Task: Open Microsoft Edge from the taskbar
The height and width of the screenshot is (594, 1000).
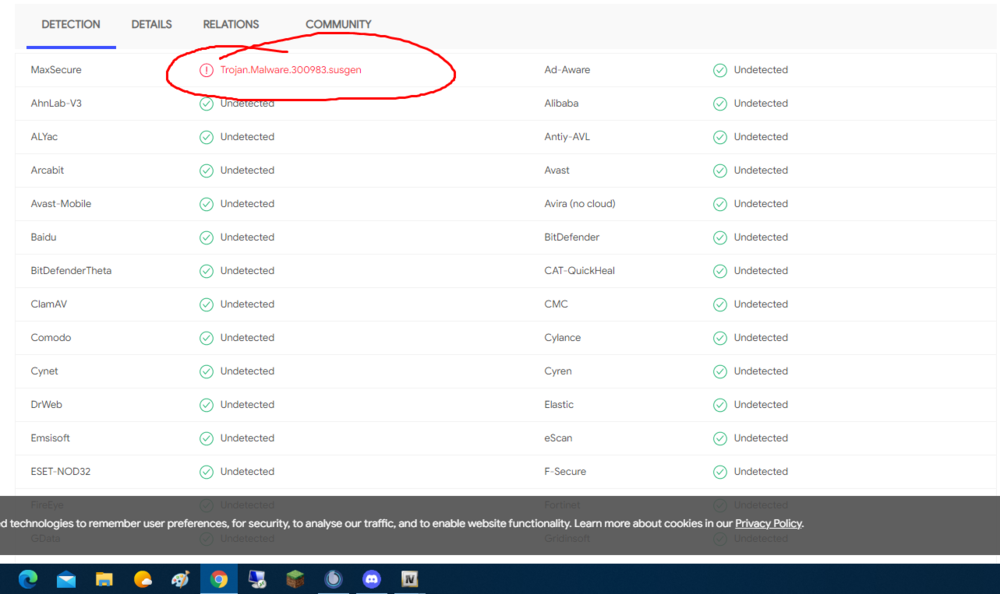Action: point(28,579)
